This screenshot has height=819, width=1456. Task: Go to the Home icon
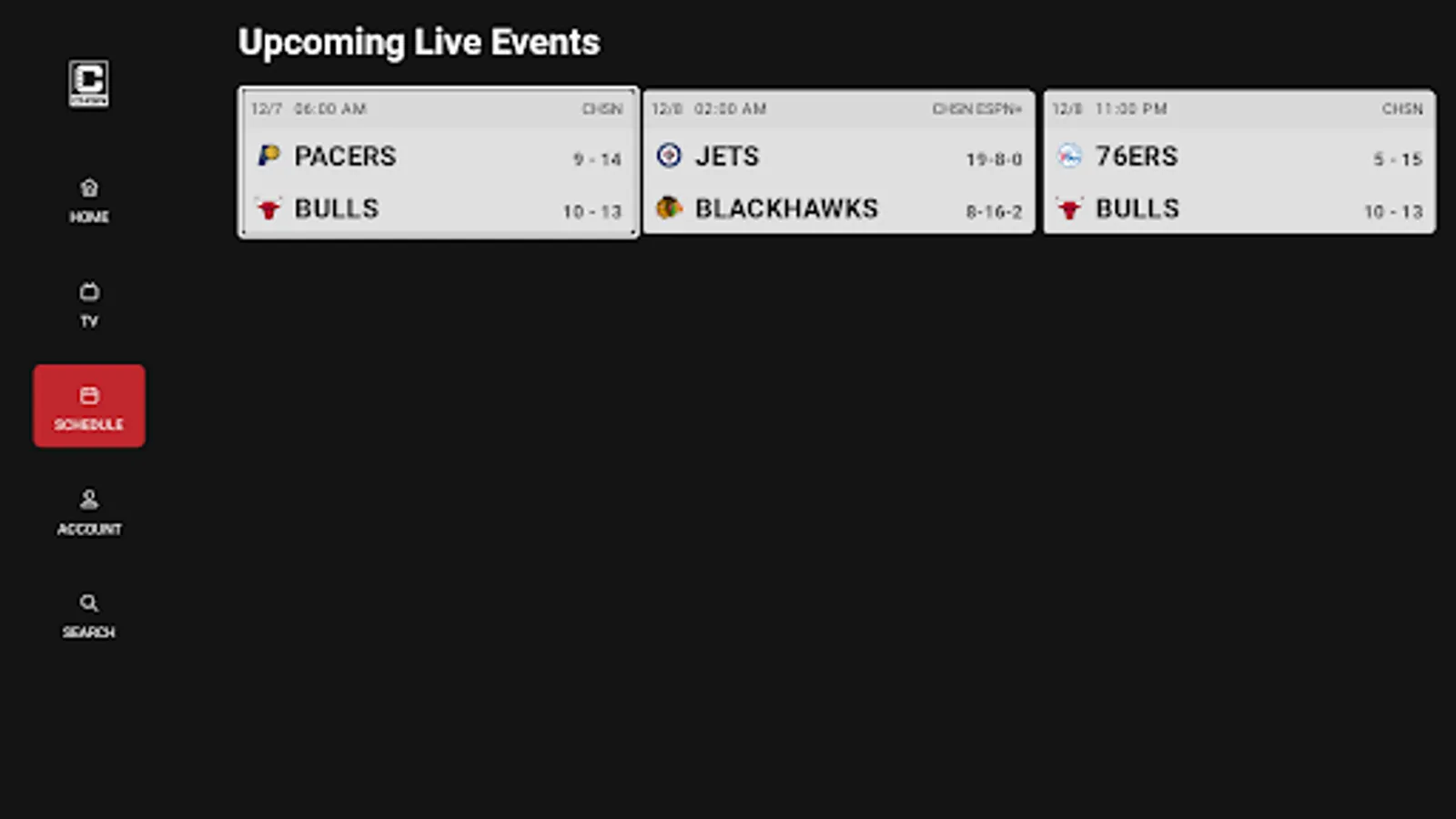pyautogui.click(x=88, y=188)
